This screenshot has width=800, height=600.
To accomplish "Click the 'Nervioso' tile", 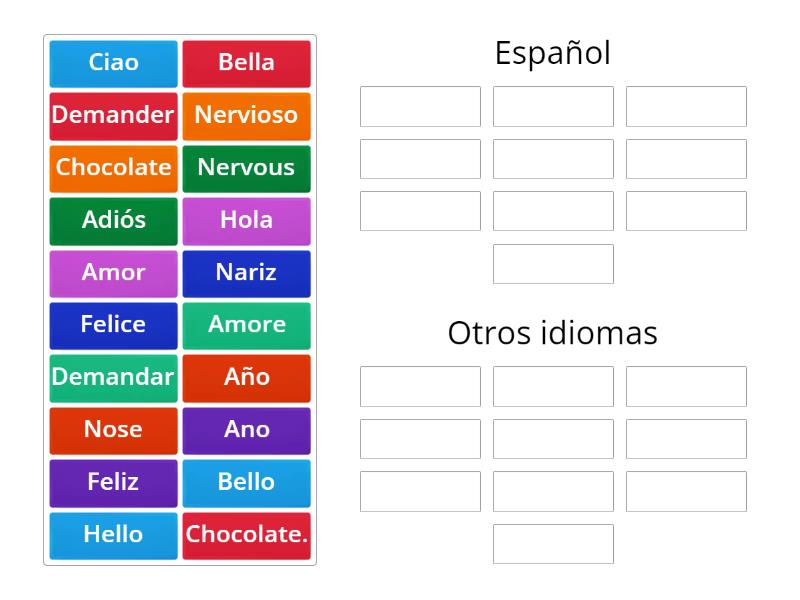I will tap(246, 115).
